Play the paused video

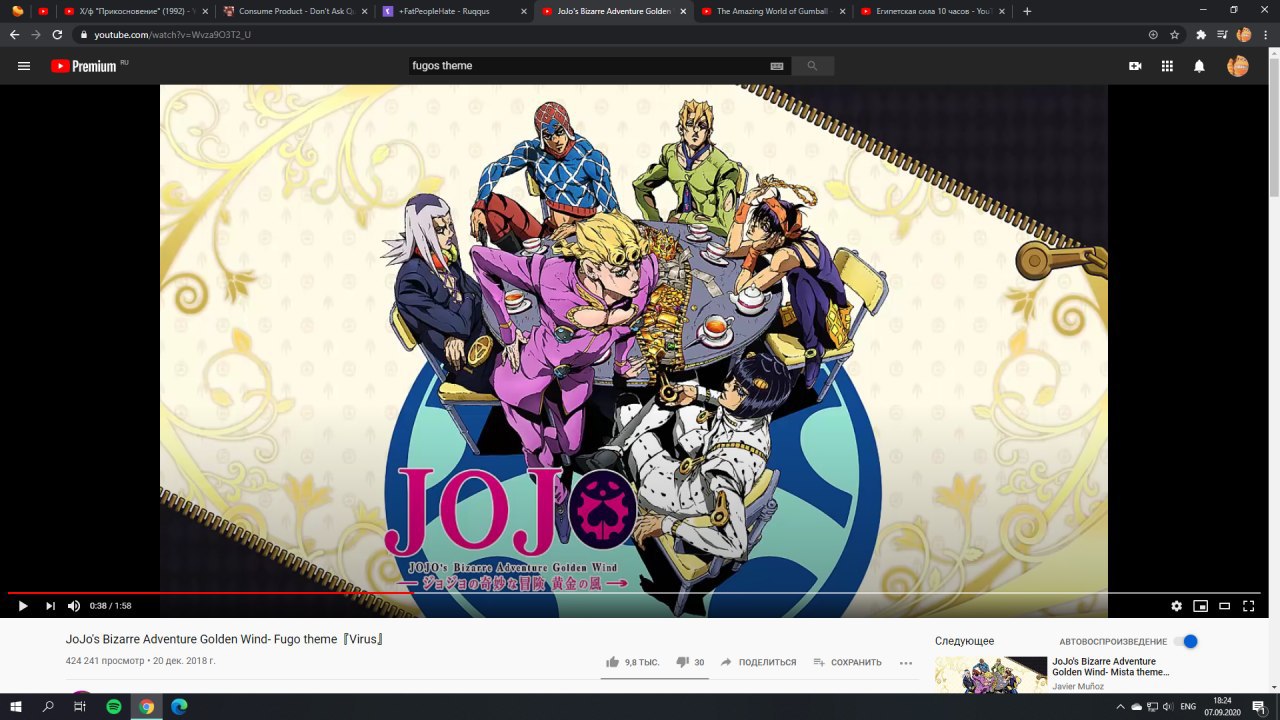(22, 606)
